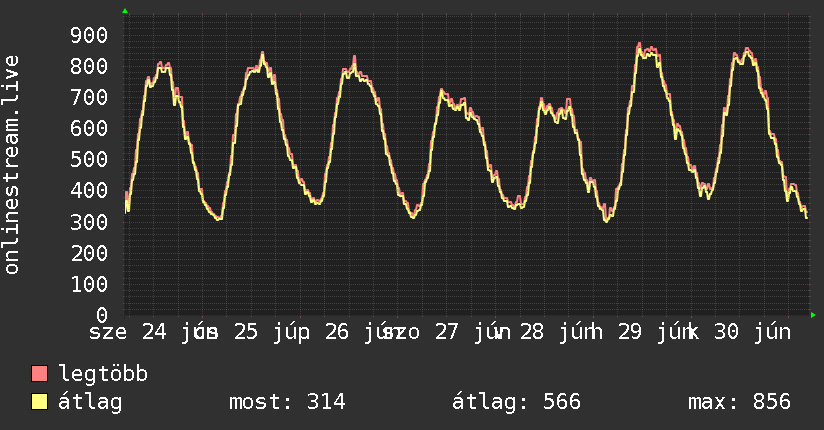Screen dimensions: 824x430
Task: Click the 0 y-axis label
Action: coord(102,315)
